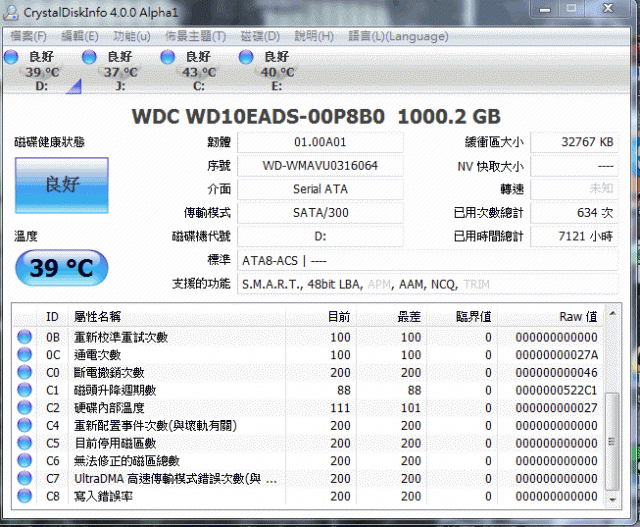Click status icon of attribute C2 row
This screenshot has height=527, width=640.
point(24,408)
